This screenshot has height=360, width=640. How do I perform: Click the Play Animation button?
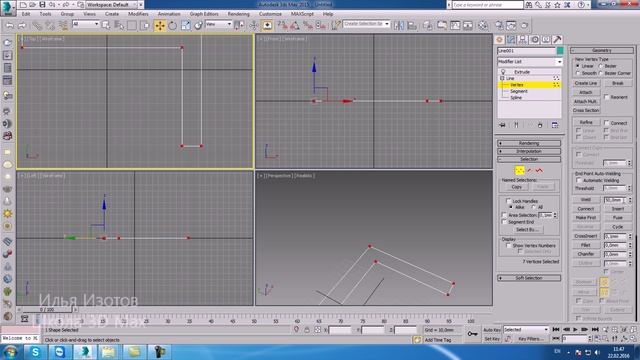[575, 329]
